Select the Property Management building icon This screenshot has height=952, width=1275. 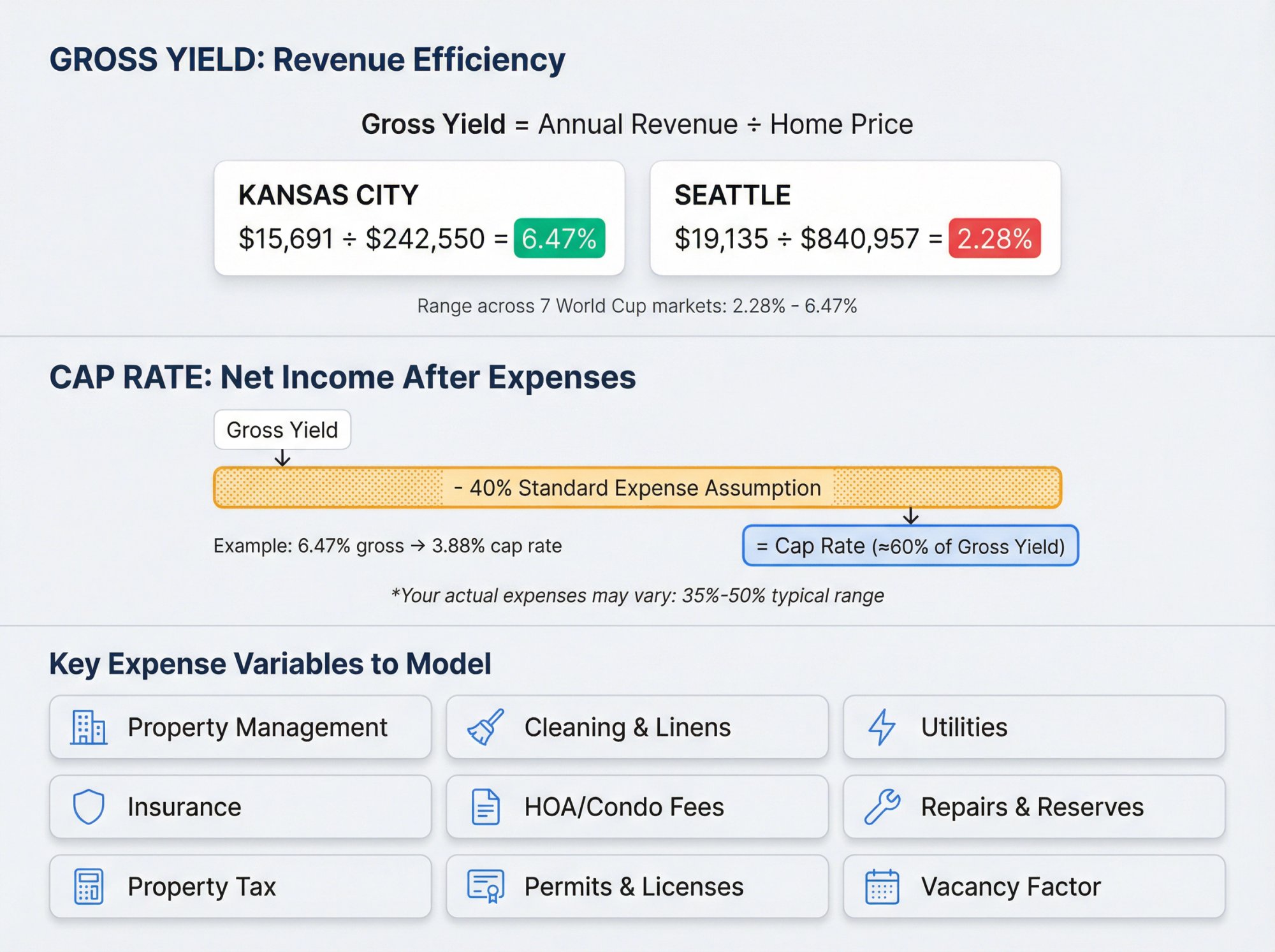pos(89,727)
